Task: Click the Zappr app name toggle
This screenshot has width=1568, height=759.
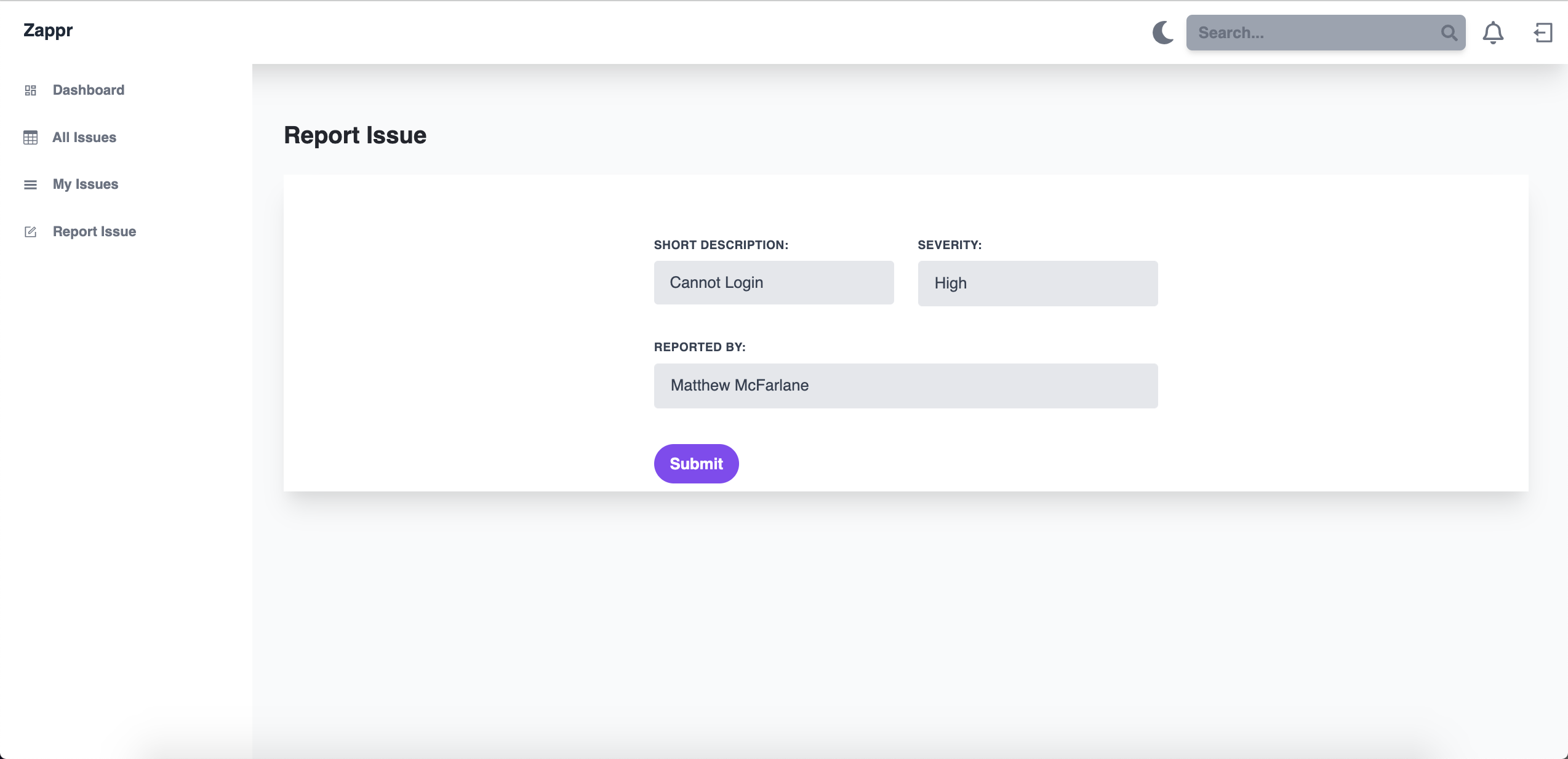Action: click(x=48, y=30)
